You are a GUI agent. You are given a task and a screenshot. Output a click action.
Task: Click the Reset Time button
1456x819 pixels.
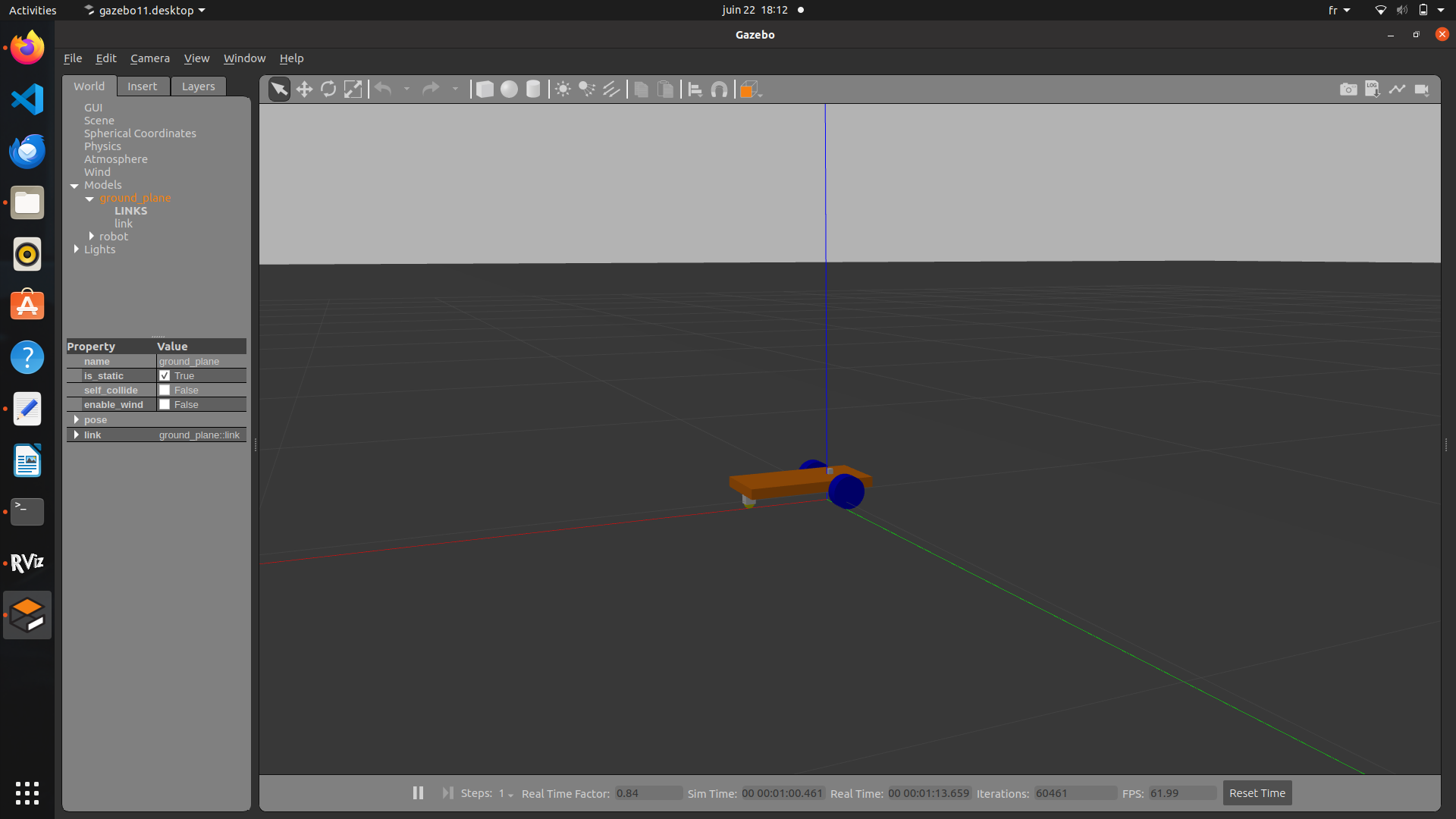(1257, 793)
